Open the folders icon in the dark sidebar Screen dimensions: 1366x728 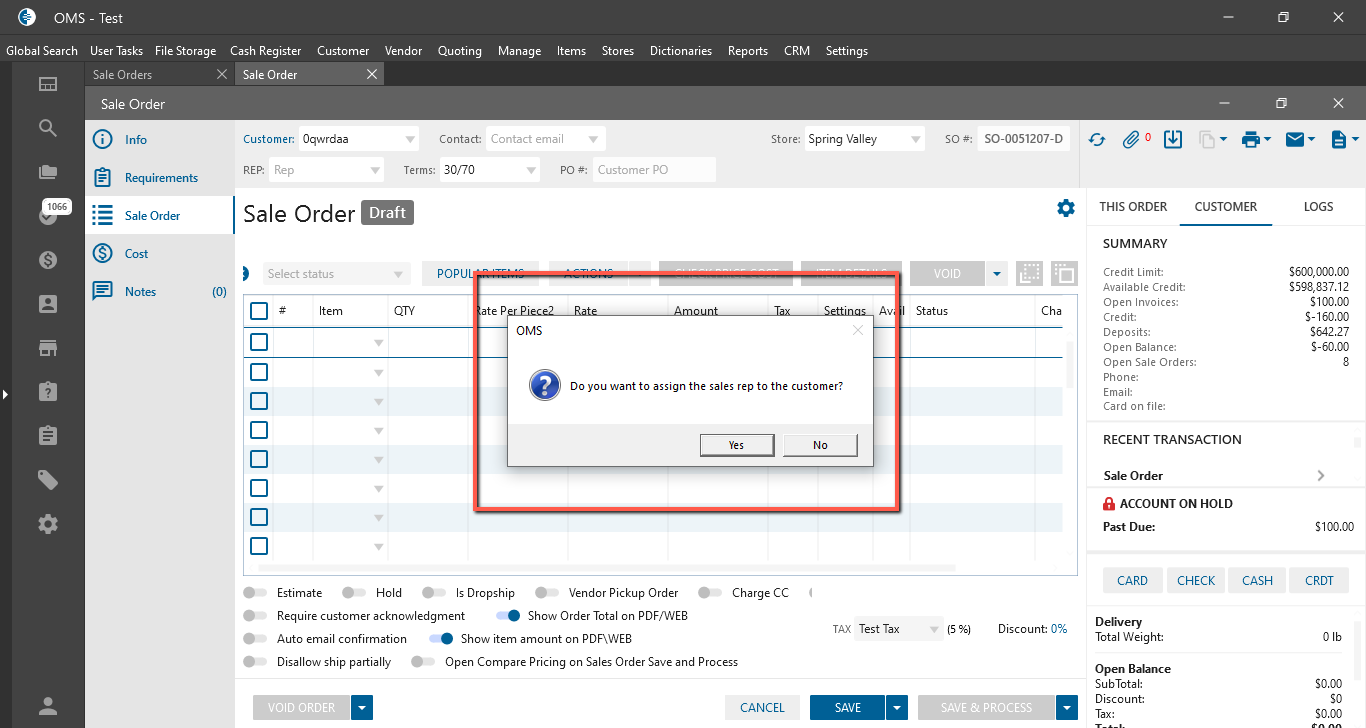pyautogui.click(x=47, y=172)
